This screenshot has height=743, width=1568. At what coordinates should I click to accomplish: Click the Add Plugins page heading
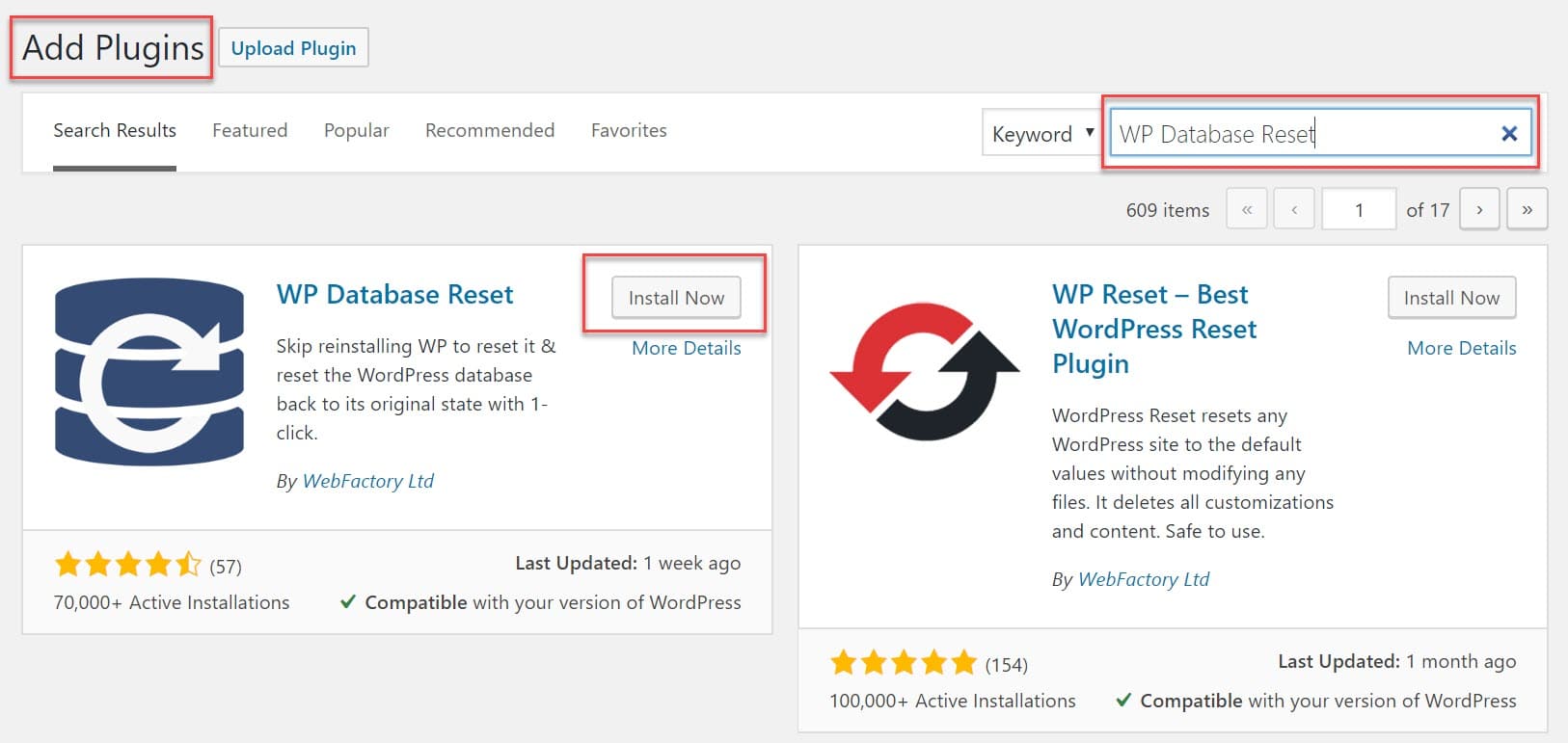[113, 47]
